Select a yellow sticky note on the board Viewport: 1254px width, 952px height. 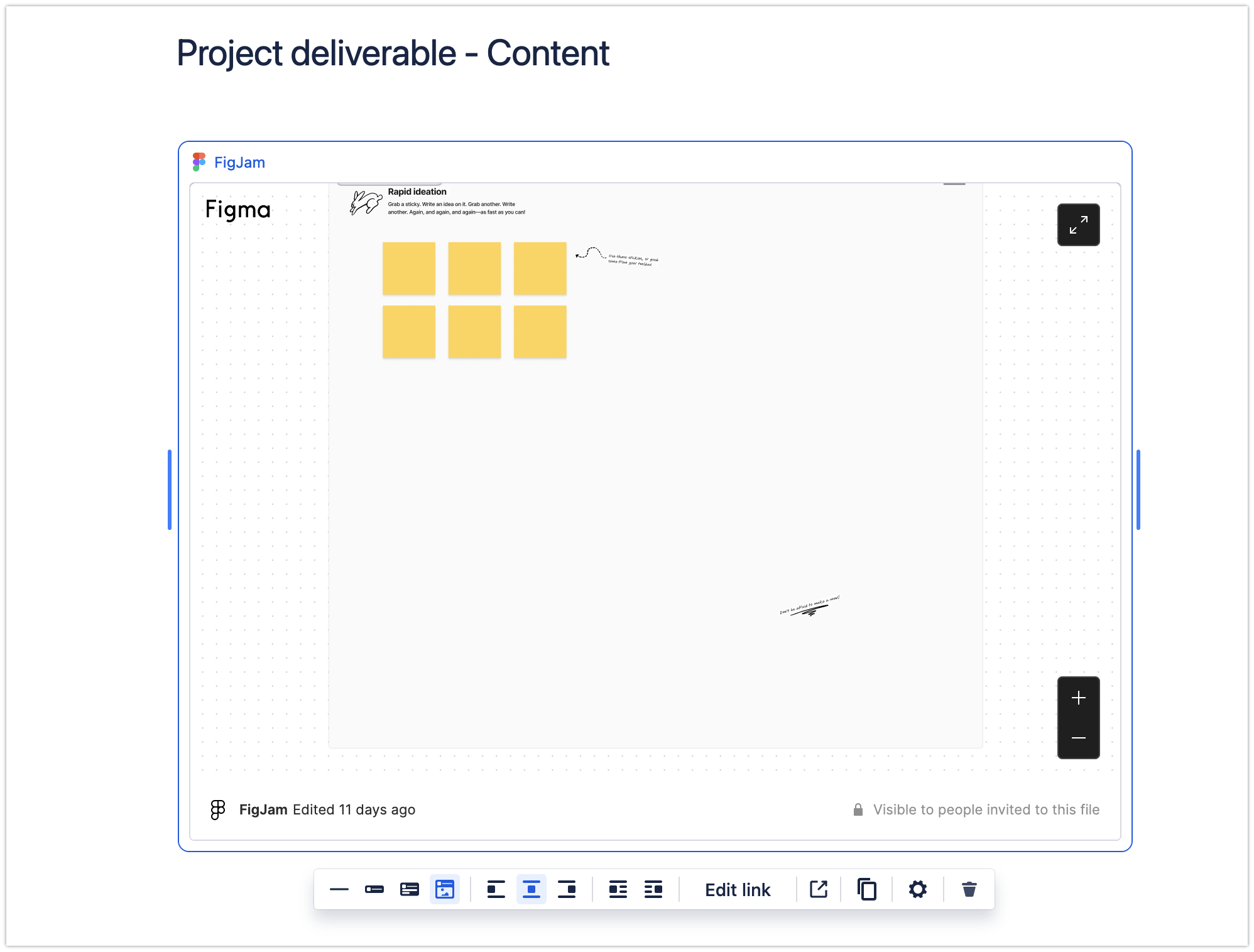tap(409, 268)
